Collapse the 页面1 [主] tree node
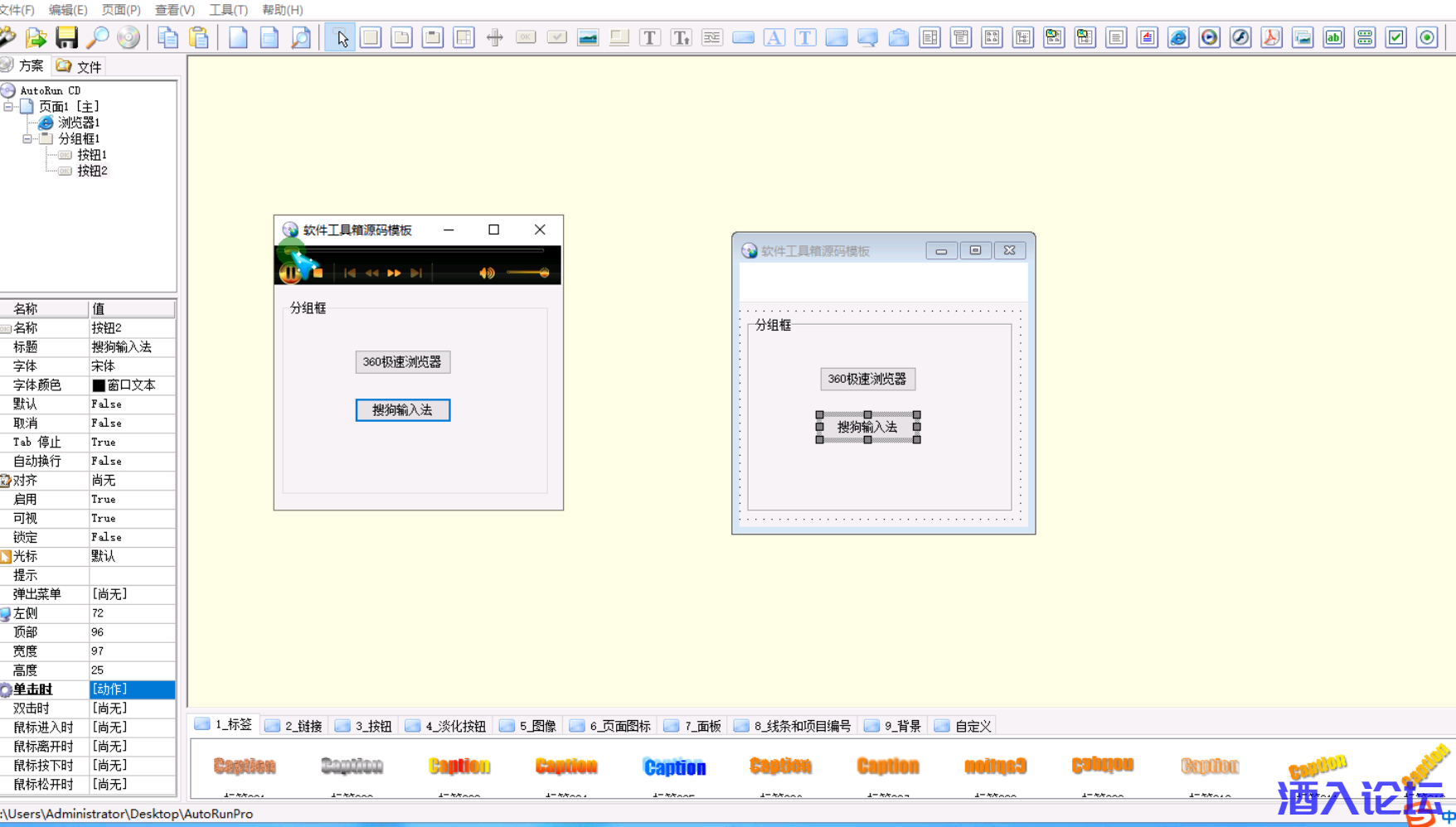The height and width of the screenshot is (827, 1456). [8, 107]
